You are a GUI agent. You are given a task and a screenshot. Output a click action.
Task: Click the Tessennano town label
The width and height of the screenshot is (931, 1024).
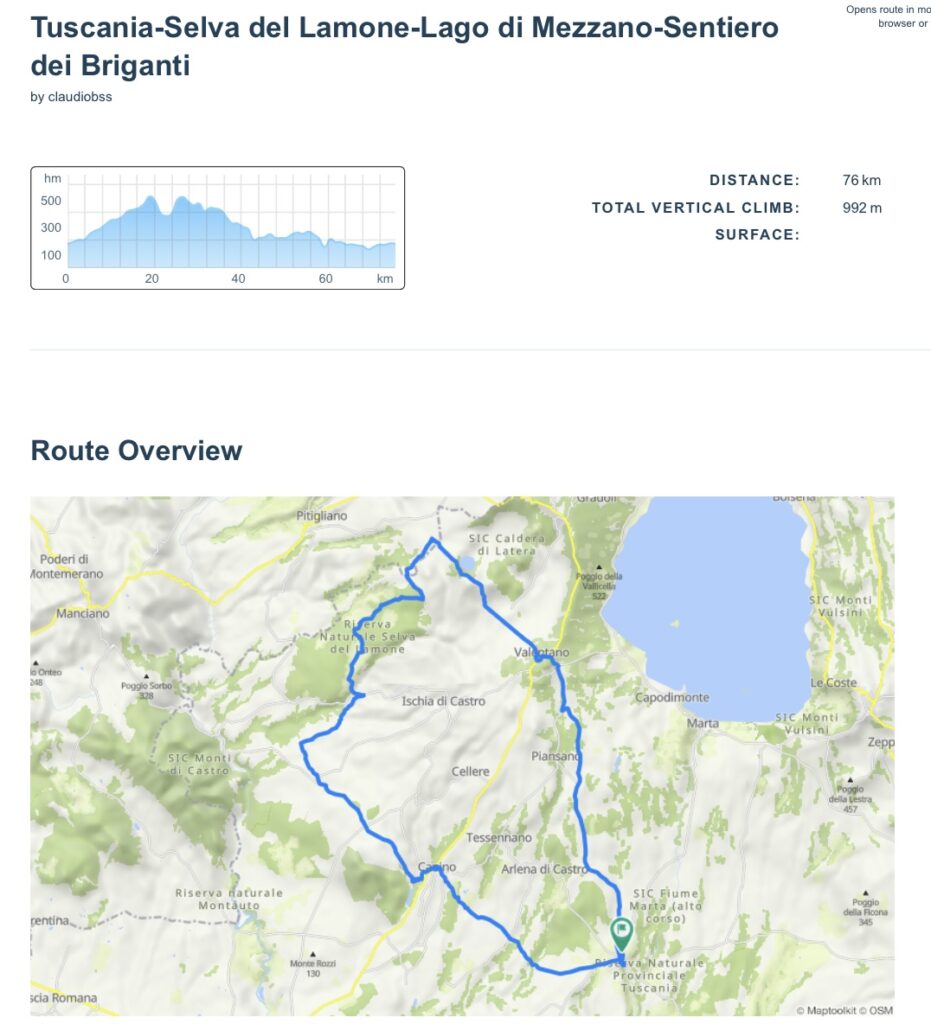pyautogui.click(x=499, y=837)
